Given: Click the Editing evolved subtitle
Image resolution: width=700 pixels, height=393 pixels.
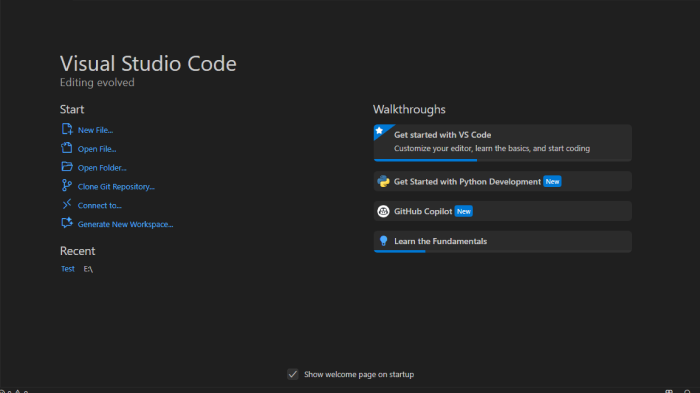Looking at the screenshot, I should pos(97,83).
